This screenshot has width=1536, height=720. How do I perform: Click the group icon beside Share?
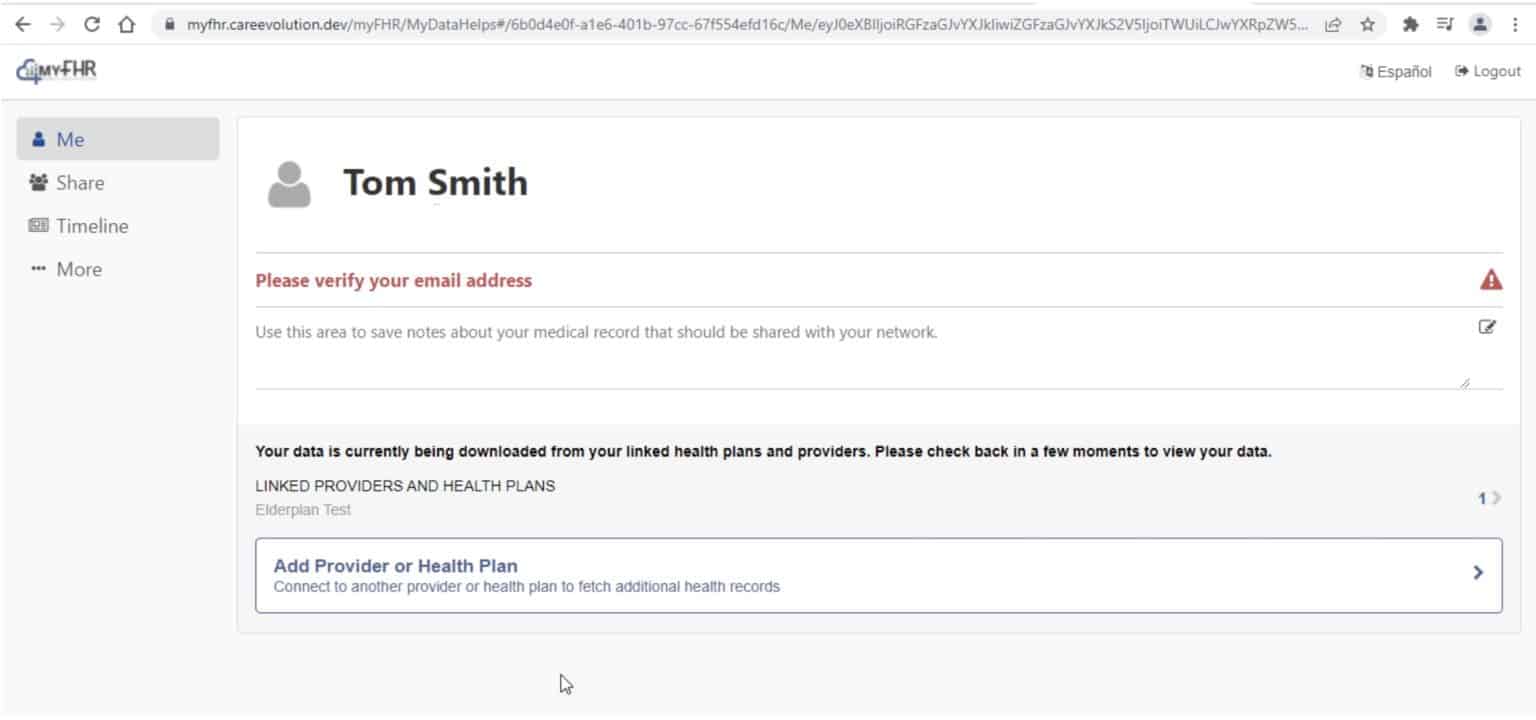[x=38, y=182]
